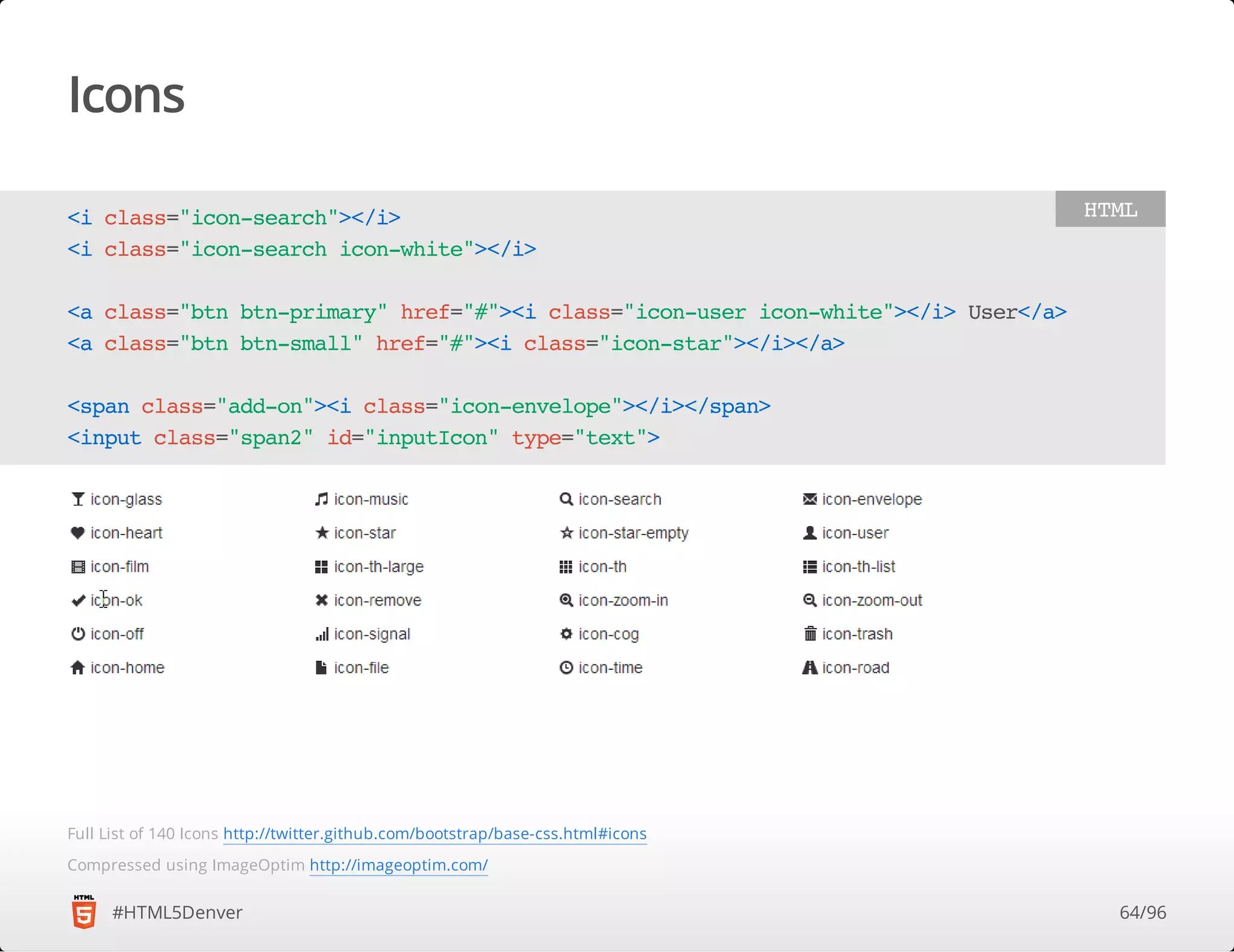Screen dimensions: 1234x952
Task: Click the 'icon-film' label text
Action: coord(119,566)
